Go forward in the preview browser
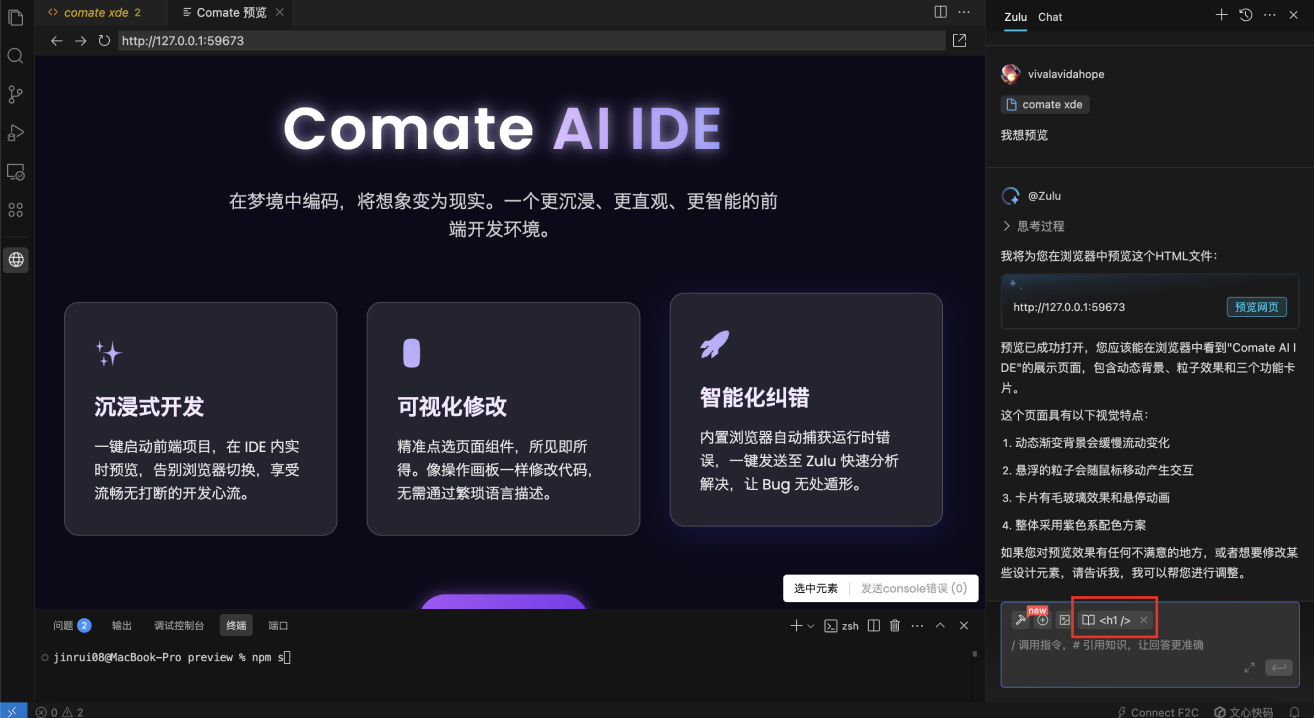This screenshot has width=1314, height=718. point(81,41)
